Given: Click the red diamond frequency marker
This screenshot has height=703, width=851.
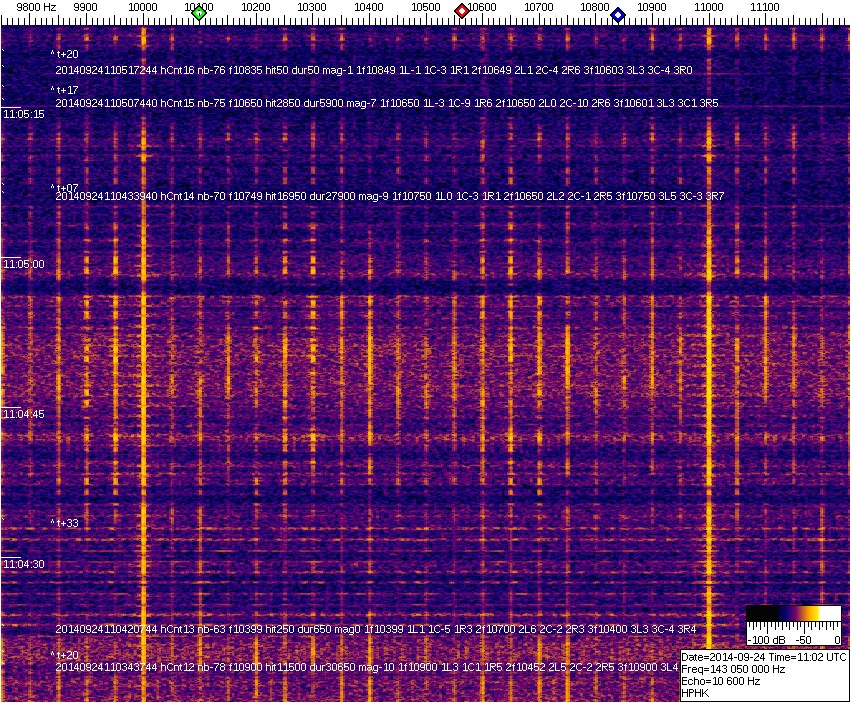Looking at the screenshot, I should (462, 11).
